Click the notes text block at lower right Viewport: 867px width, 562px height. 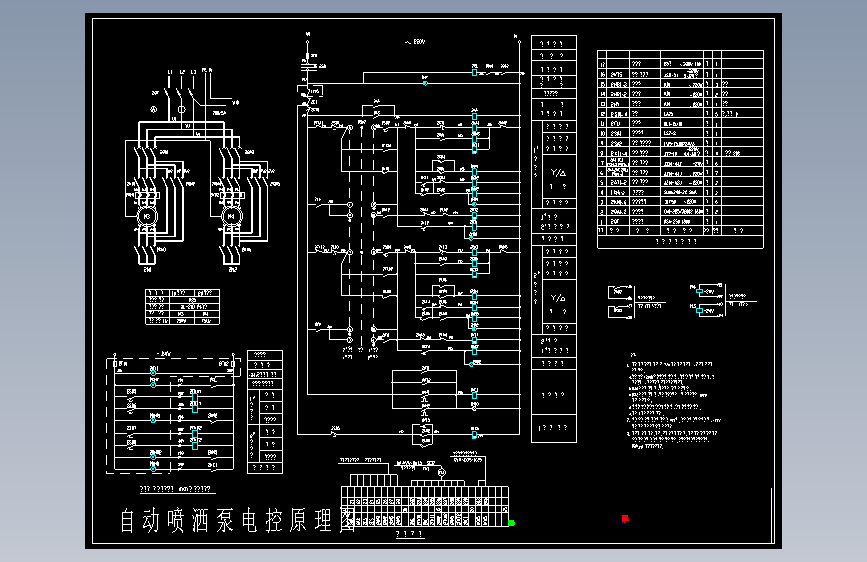[x=673, y=401]
